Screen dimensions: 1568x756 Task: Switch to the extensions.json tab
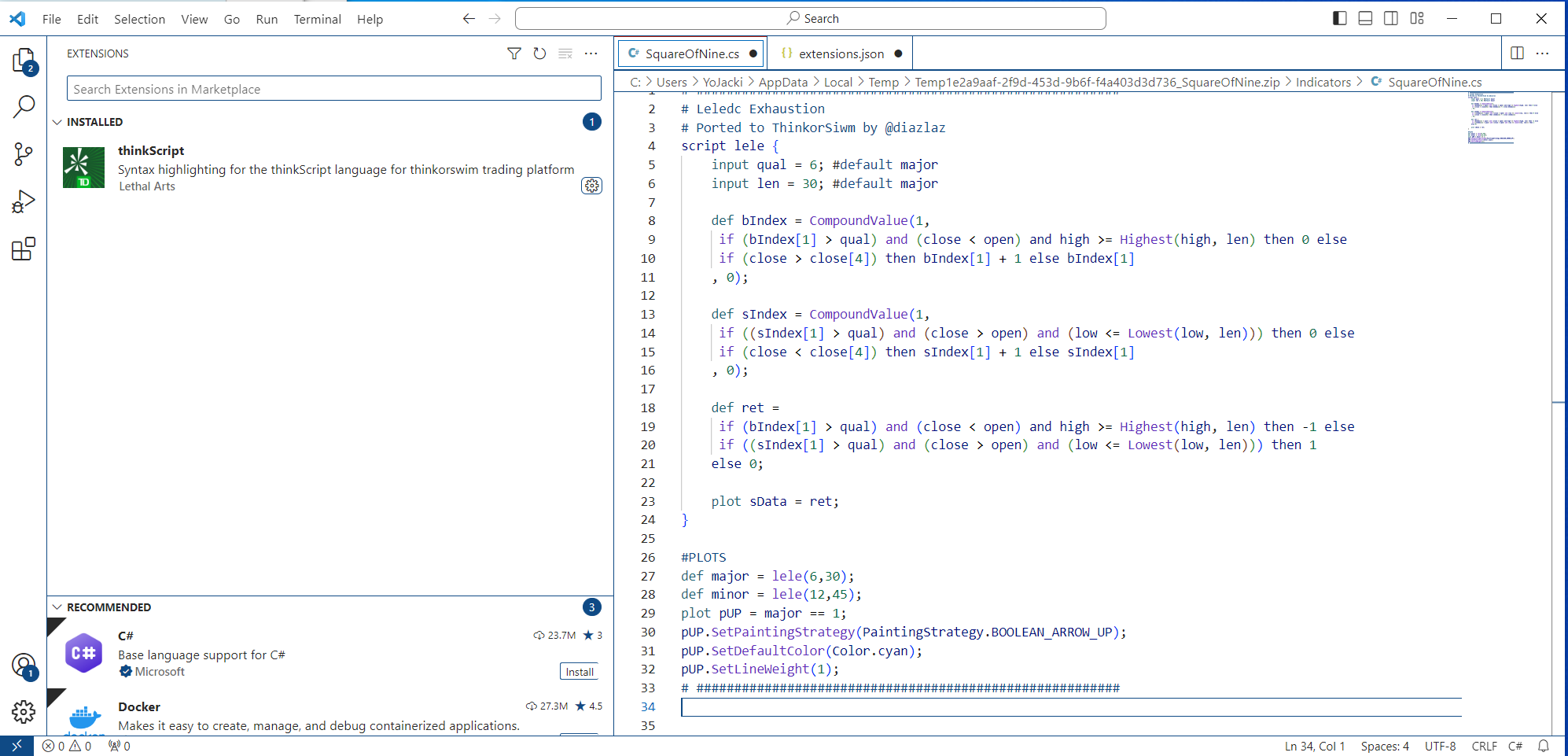(841, 53)
